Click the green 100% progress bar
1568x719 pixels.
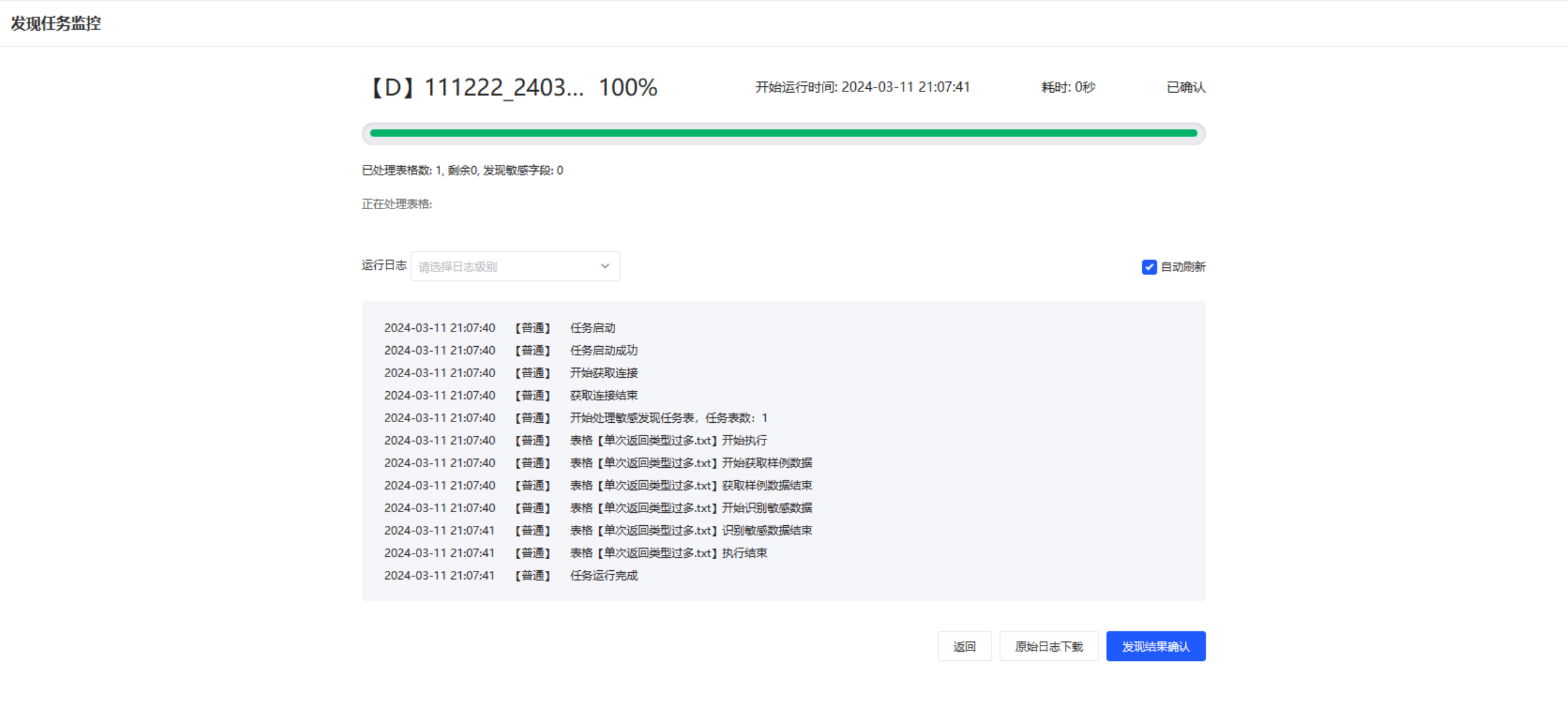tap(783, 133)
